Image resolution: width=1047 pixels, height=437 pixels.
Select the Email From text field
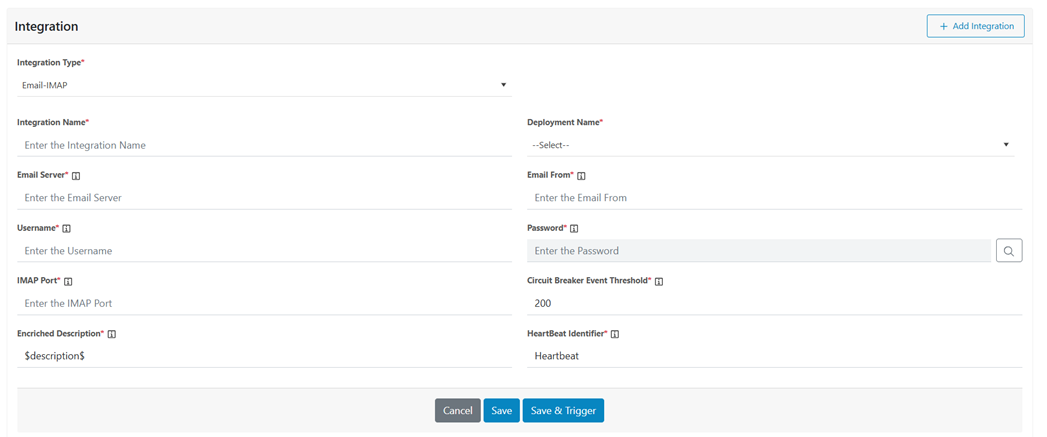pyautogui.click(x=774, y=198)
